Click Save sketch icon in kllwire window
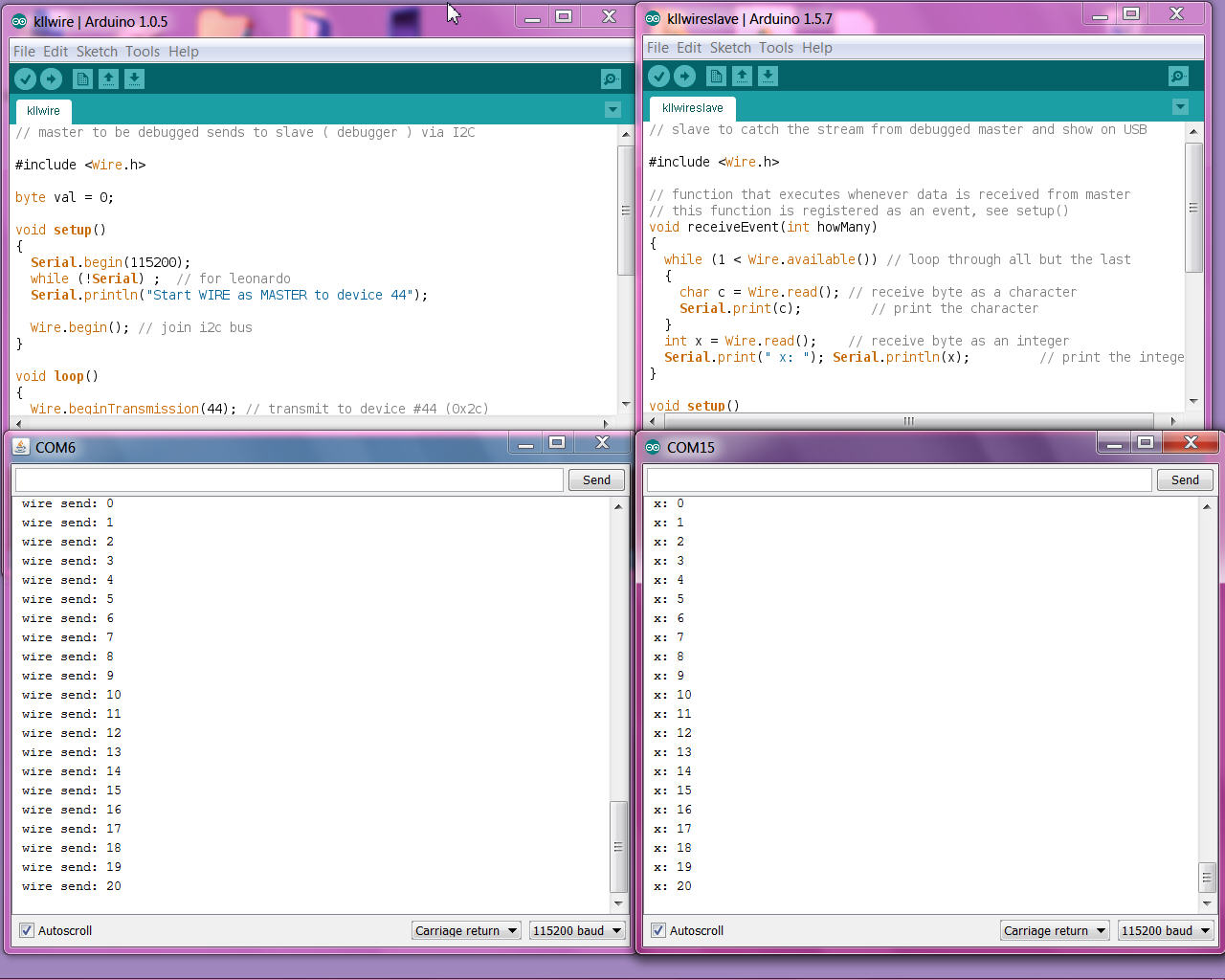This screenshot has width=1225, height=980. tap(135, 79)
